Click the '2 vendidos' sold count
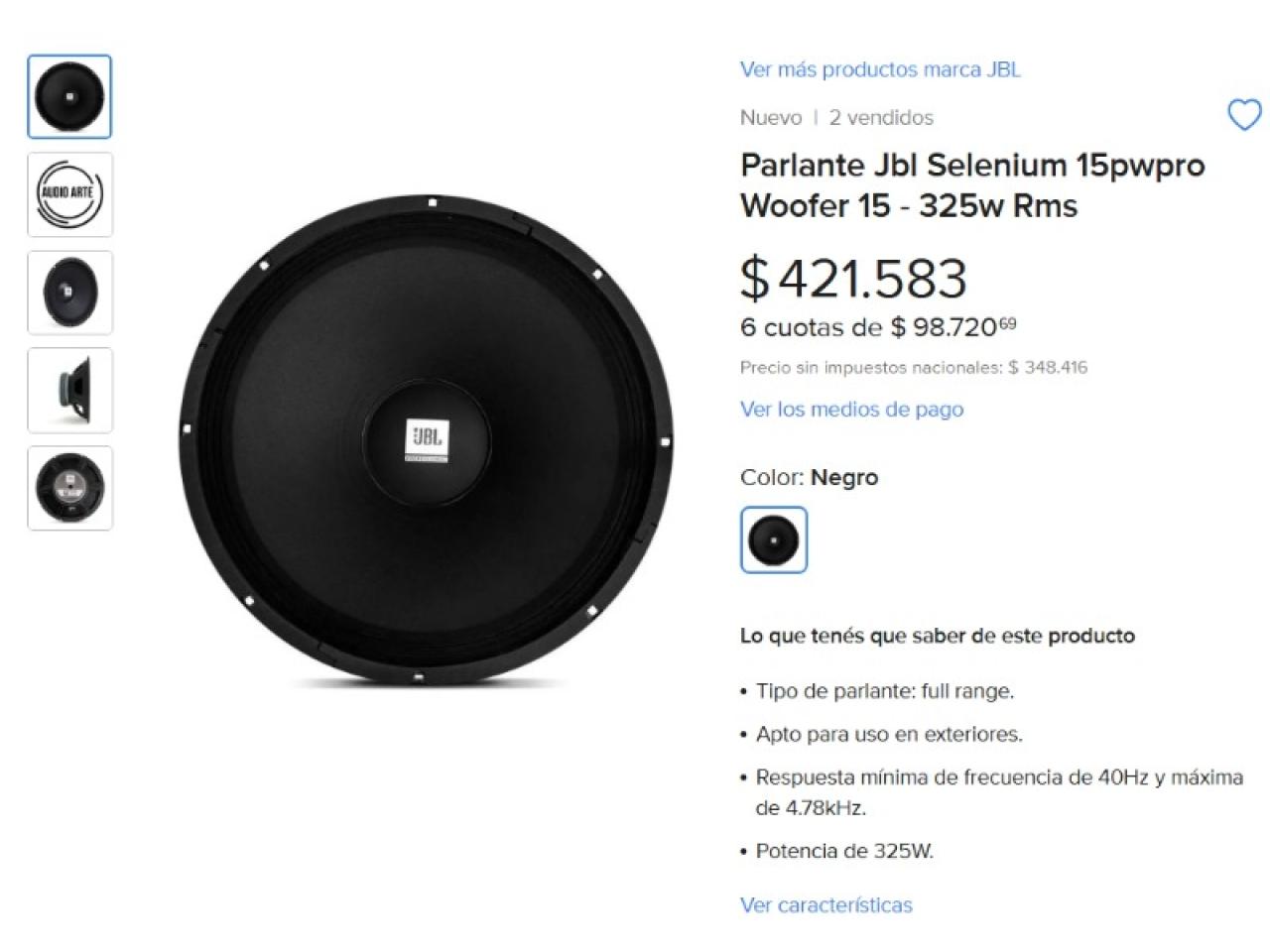The image size is (1270, 952). [881, 117]
